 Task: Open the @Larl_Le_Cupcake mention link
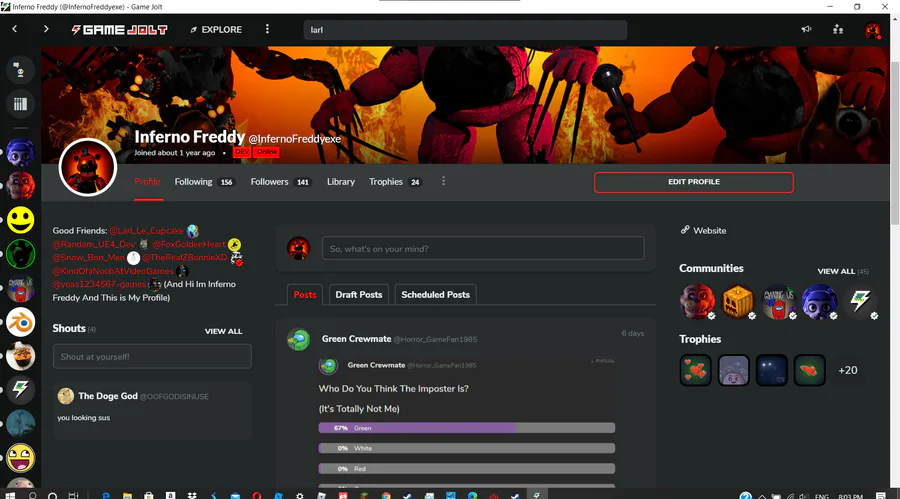[x=146, y=231]
